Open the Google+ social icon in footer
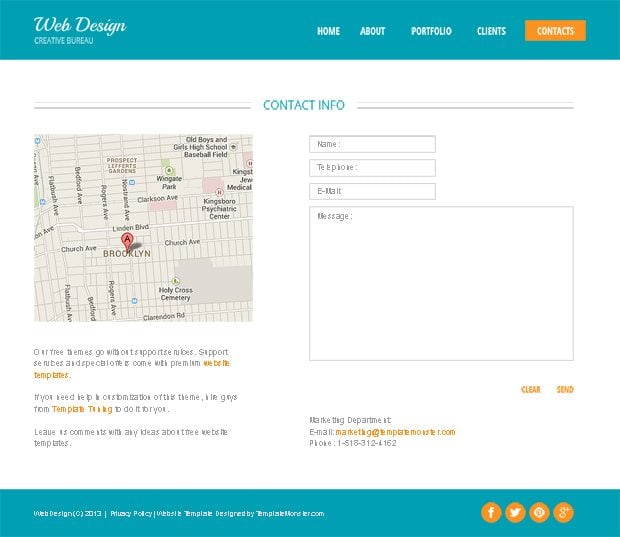The height and width of the screenshot is (537, 620). pyautogui.click(x=564, y=513)
